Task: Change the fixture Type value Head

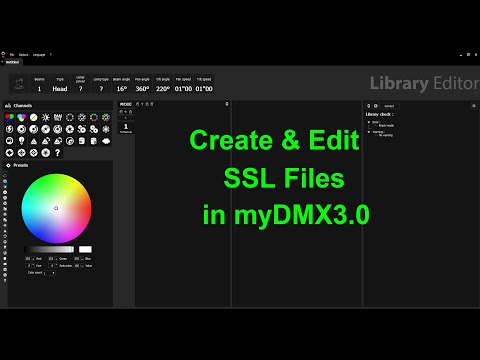Action: [60, 89]
